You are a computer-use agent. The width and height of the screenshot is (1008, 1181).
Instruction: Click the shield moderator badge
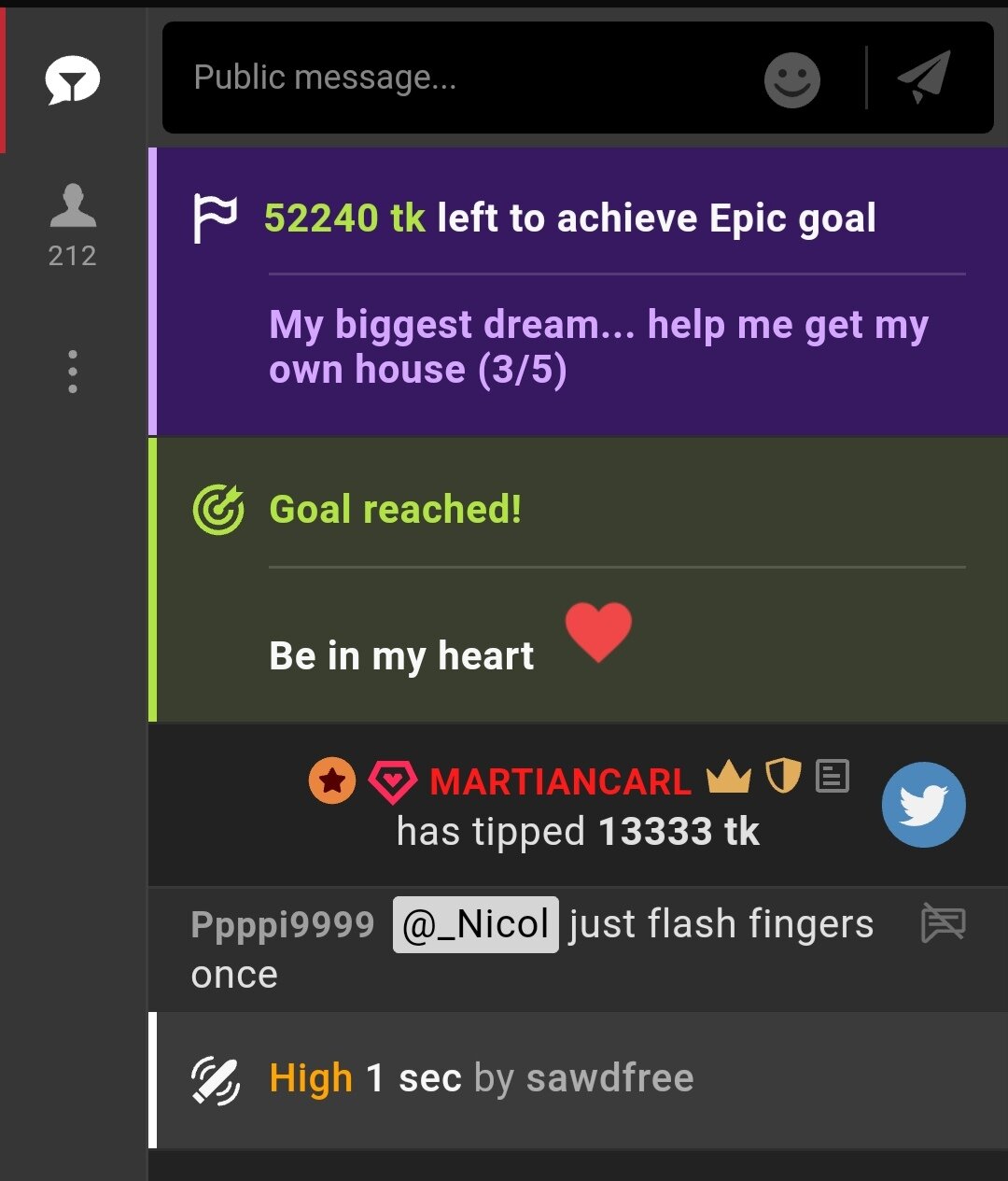point(783,776)
